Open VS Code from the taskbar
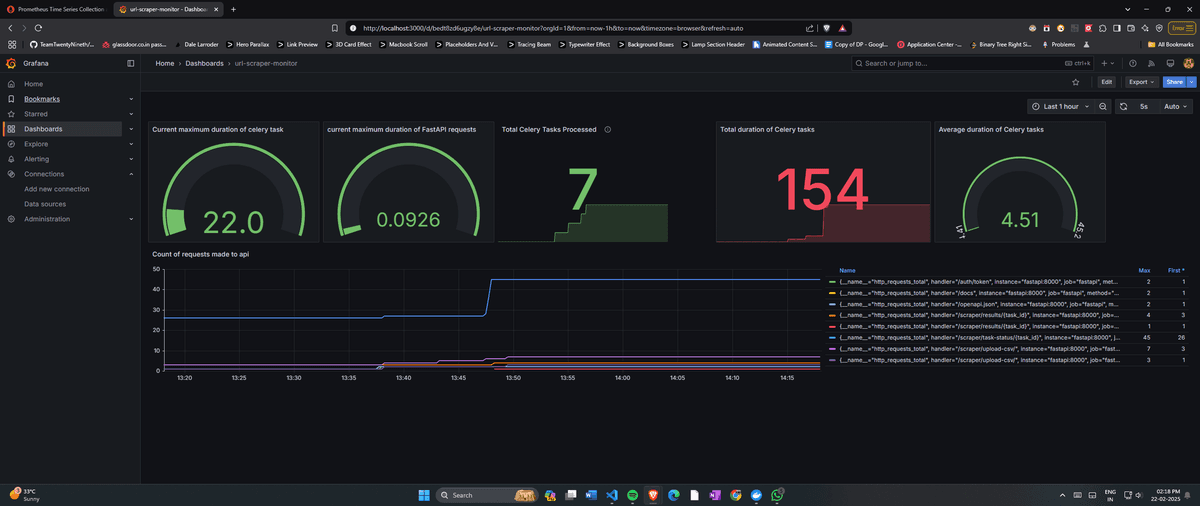1200x506 pixels. tap(611, 495)
